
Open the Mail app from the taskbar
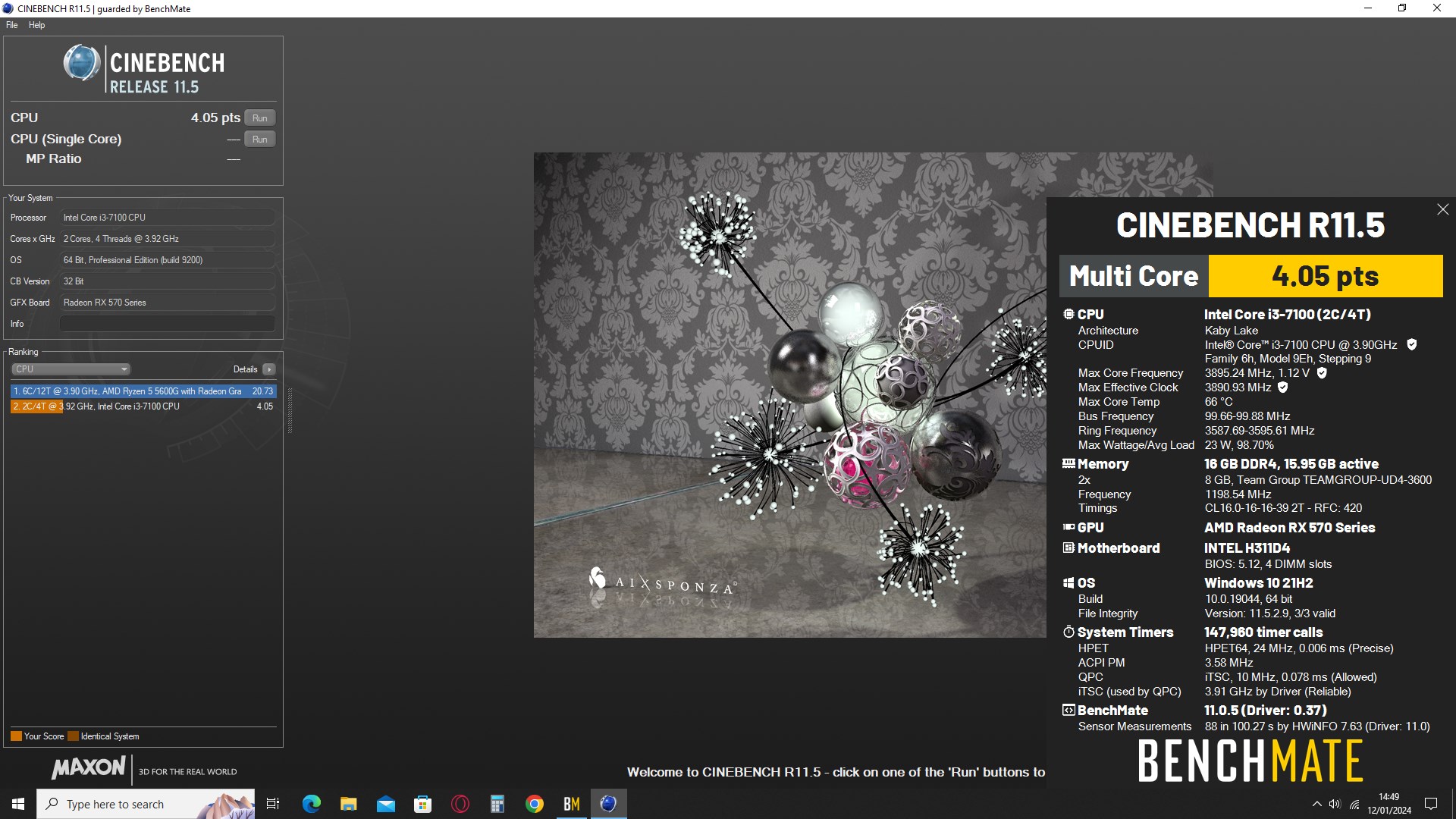(385, 804)
